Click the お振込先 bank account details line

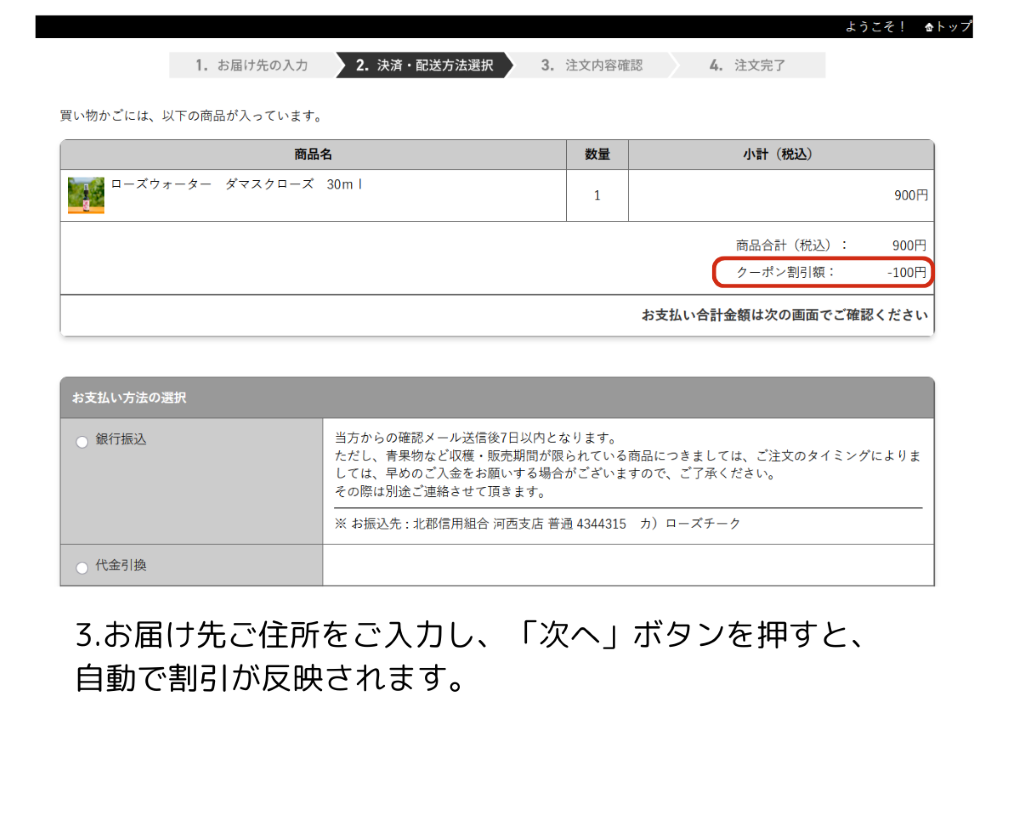tap(538, 523)
